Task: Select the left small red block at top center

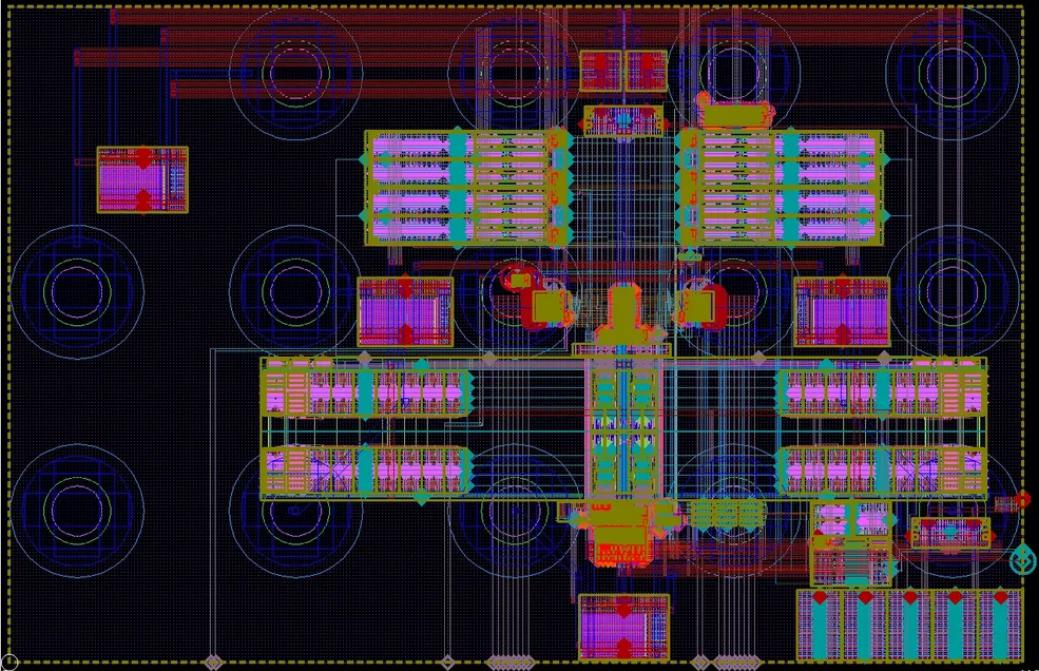Action: pyautogui.click(x=601, y=70)
